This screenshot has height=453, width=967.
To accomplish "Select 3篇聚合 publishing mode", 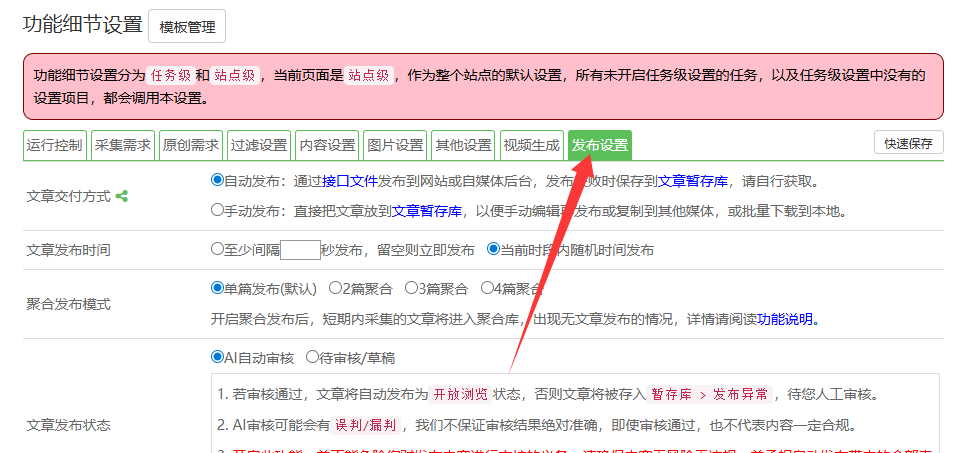I will click(411, 287).
